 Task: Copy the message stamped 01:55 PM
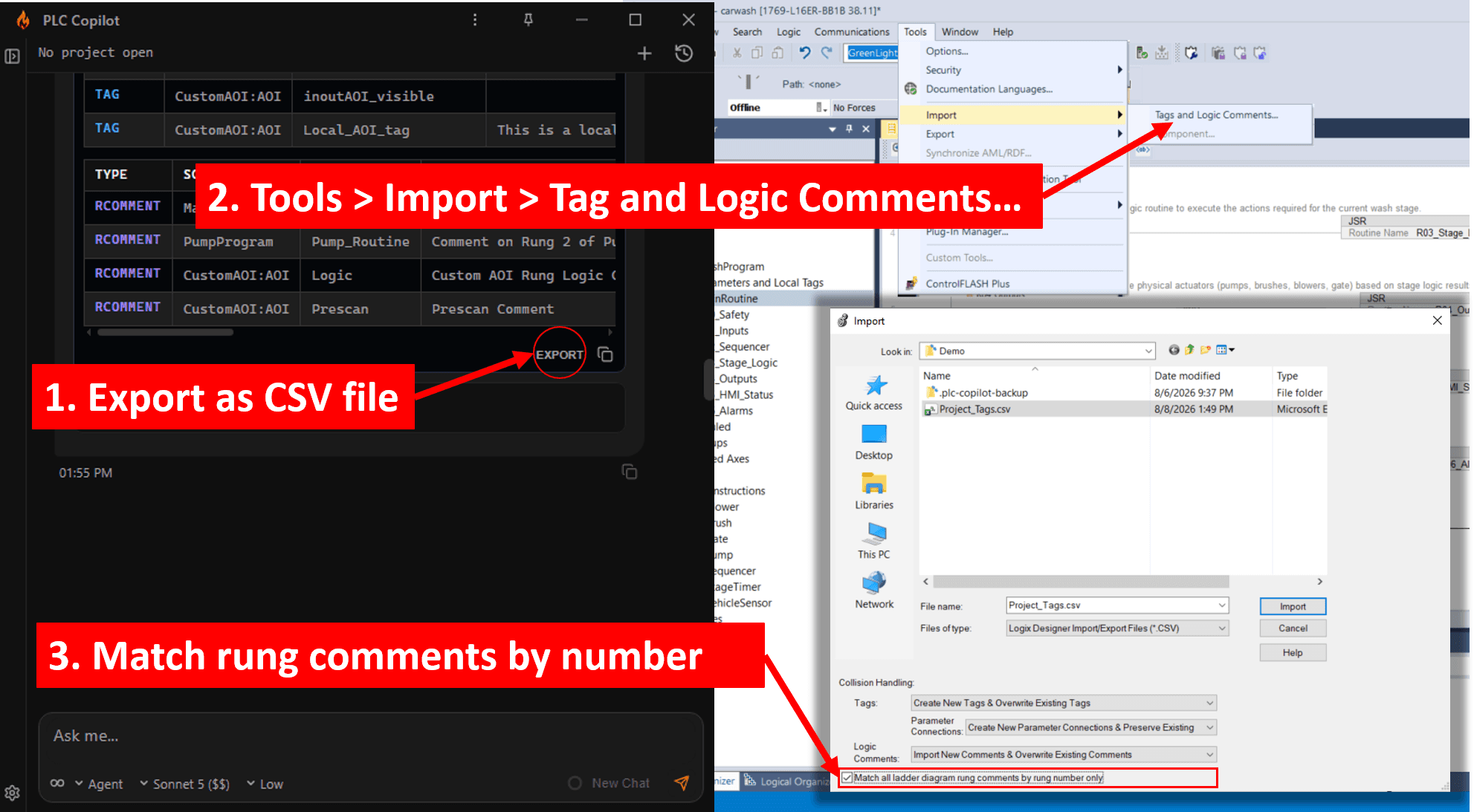click(x=630, y=472)
